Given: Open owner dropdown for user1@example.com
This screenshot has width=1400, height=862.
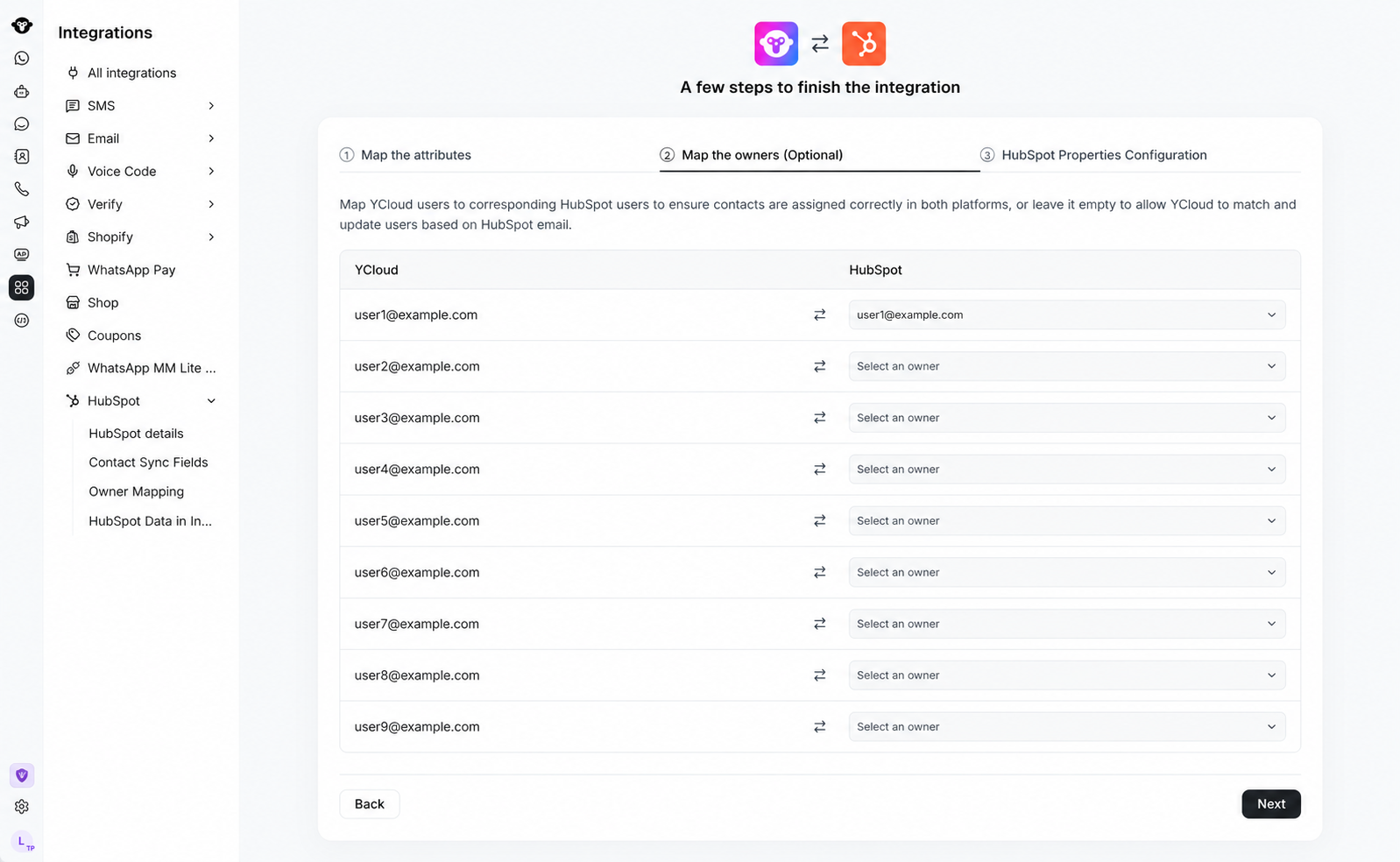Looking at the screenshot, I should pyautogui.click(x=1067, y=315).
